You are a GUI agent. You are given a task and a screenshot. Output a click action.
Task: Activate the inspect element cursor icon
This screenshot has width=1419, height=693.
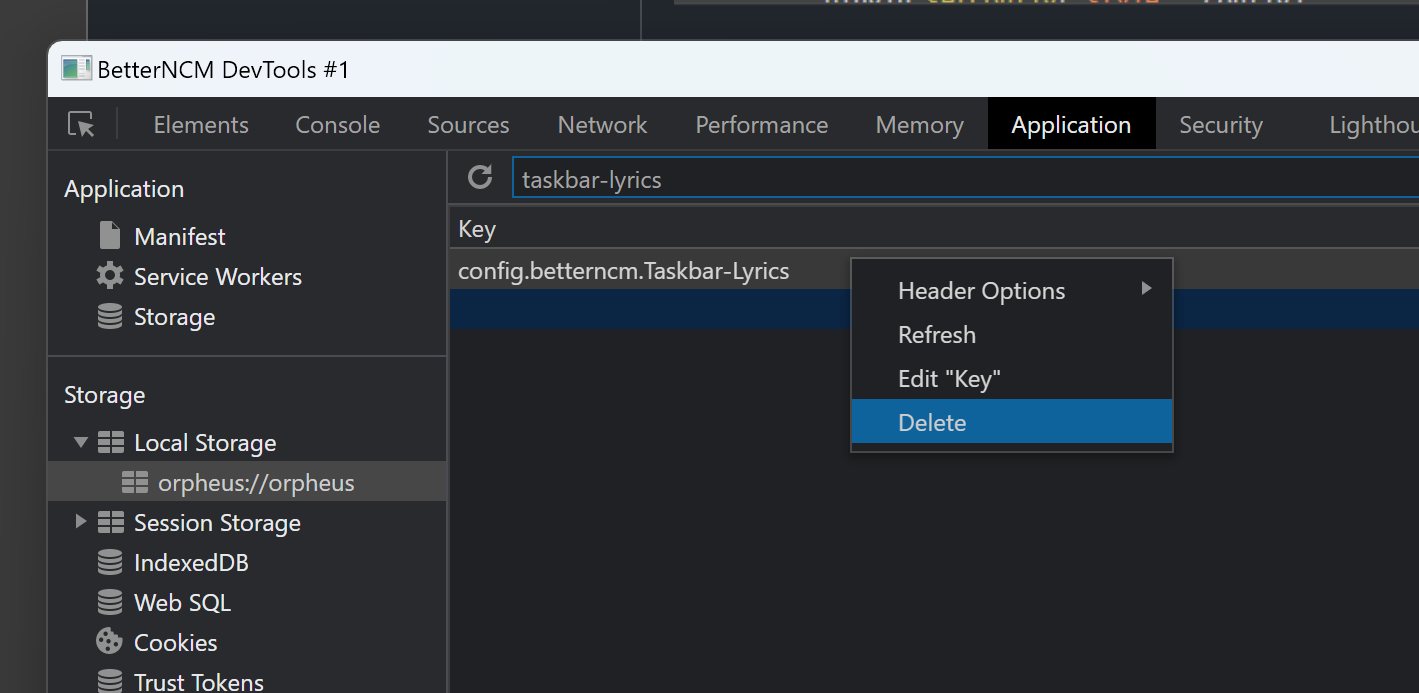[x=81, y=124]
